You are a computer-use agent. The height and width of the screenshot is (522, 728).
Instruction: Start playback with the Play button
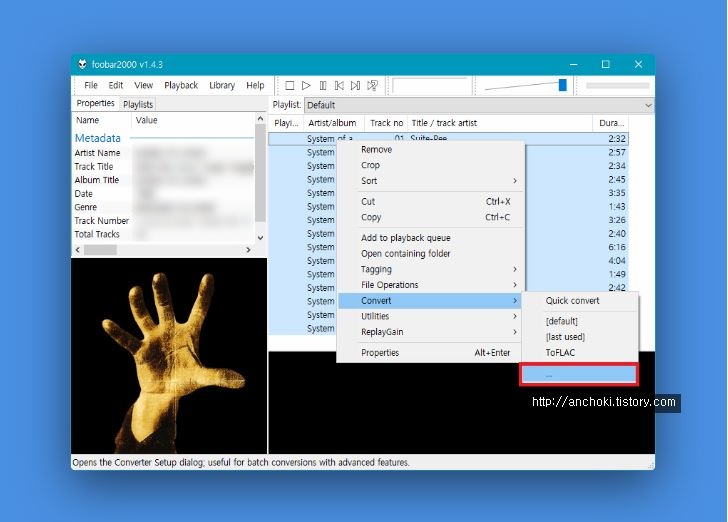pyautogui.click(x=306, y=85)
